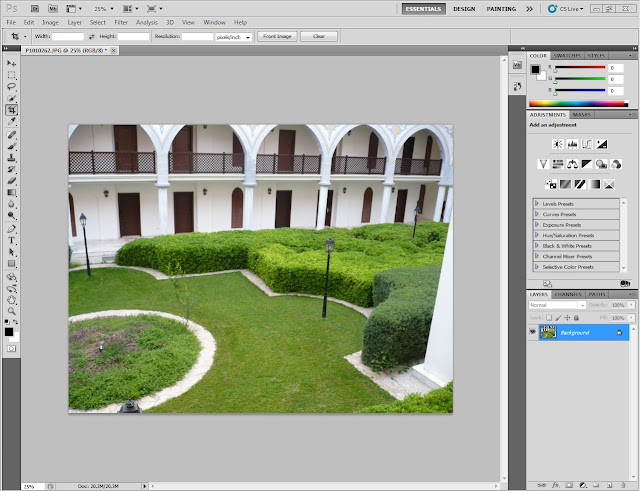640x491 pixels.
Task: Open the Image menu
Action: click(x=51, y=22)
